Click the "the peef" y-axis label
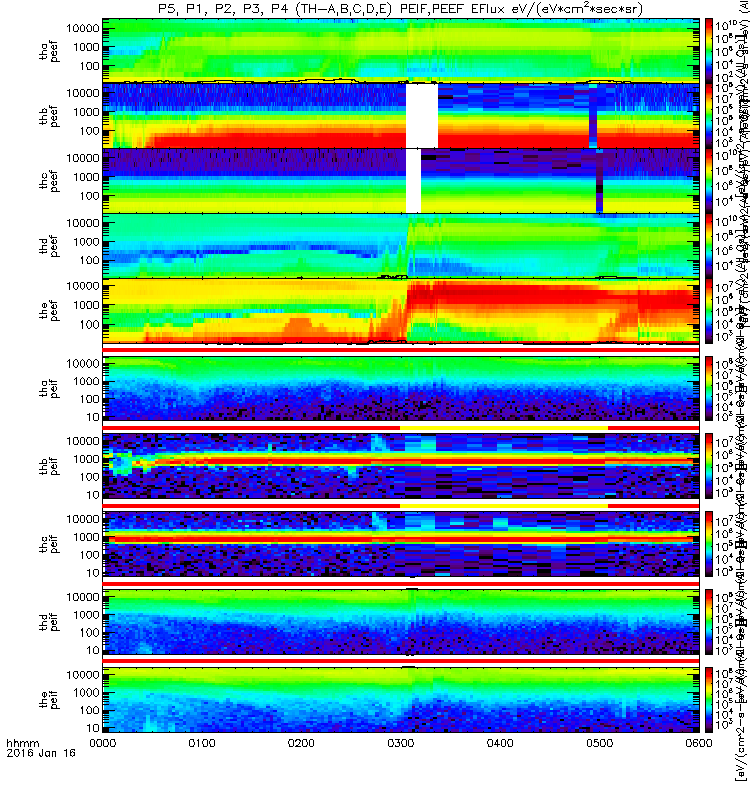The height and width of the screenshot is (800, 750). (49, 311)
